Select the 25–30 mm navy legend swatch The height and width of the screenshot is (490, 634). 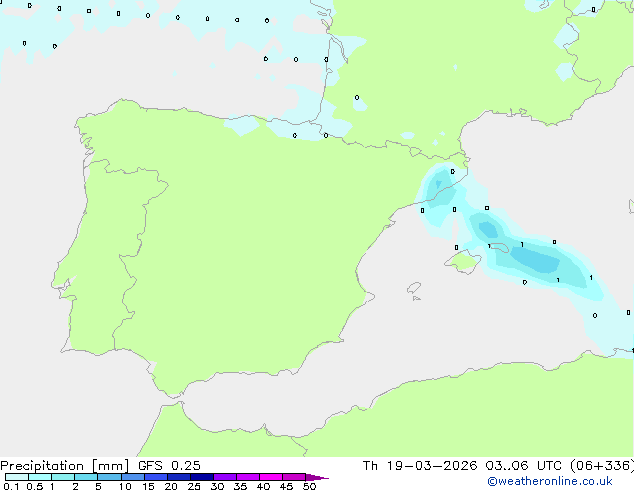pos(202,477)
